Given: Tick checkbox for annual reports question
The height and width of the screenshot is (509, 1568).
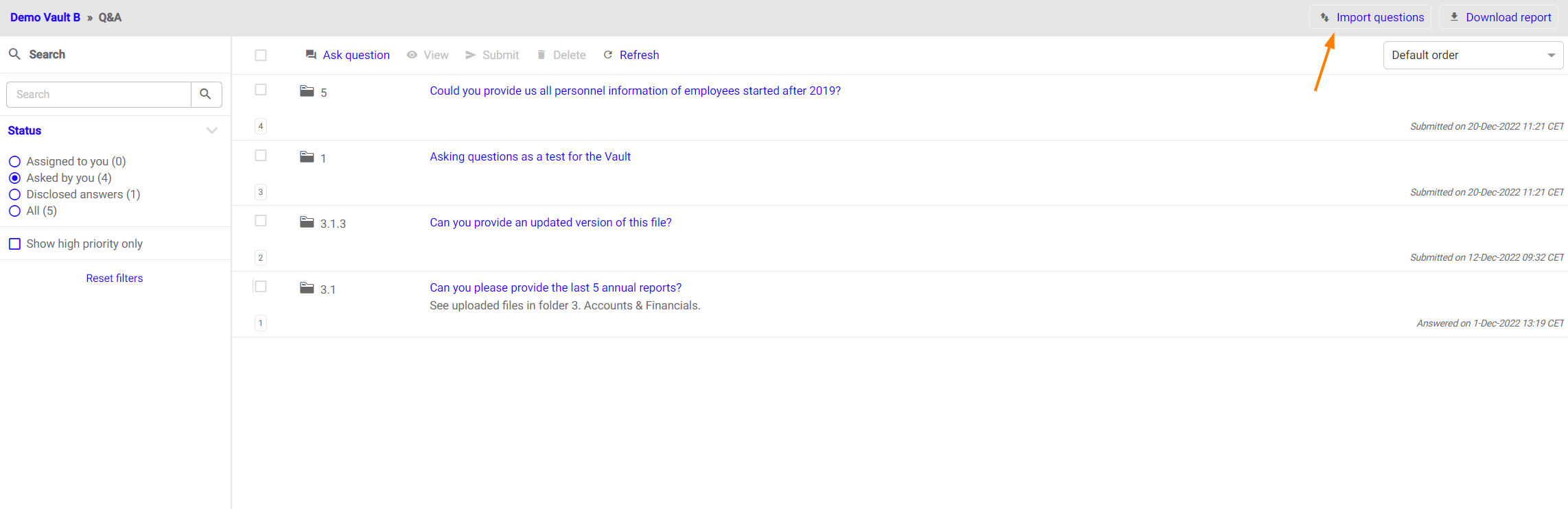Looking at the screenshot, I should (x=261, y=287).
